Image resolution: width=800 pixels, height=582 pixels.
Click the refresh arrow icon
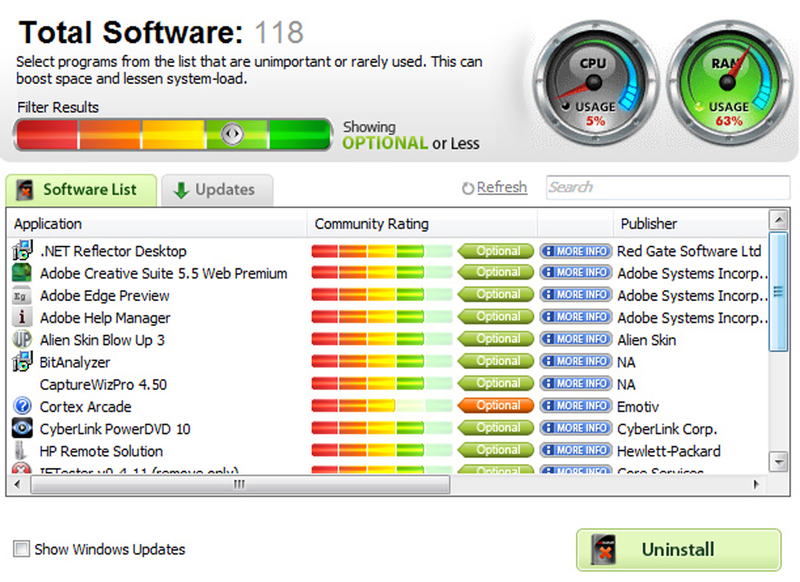pos(467,188)
